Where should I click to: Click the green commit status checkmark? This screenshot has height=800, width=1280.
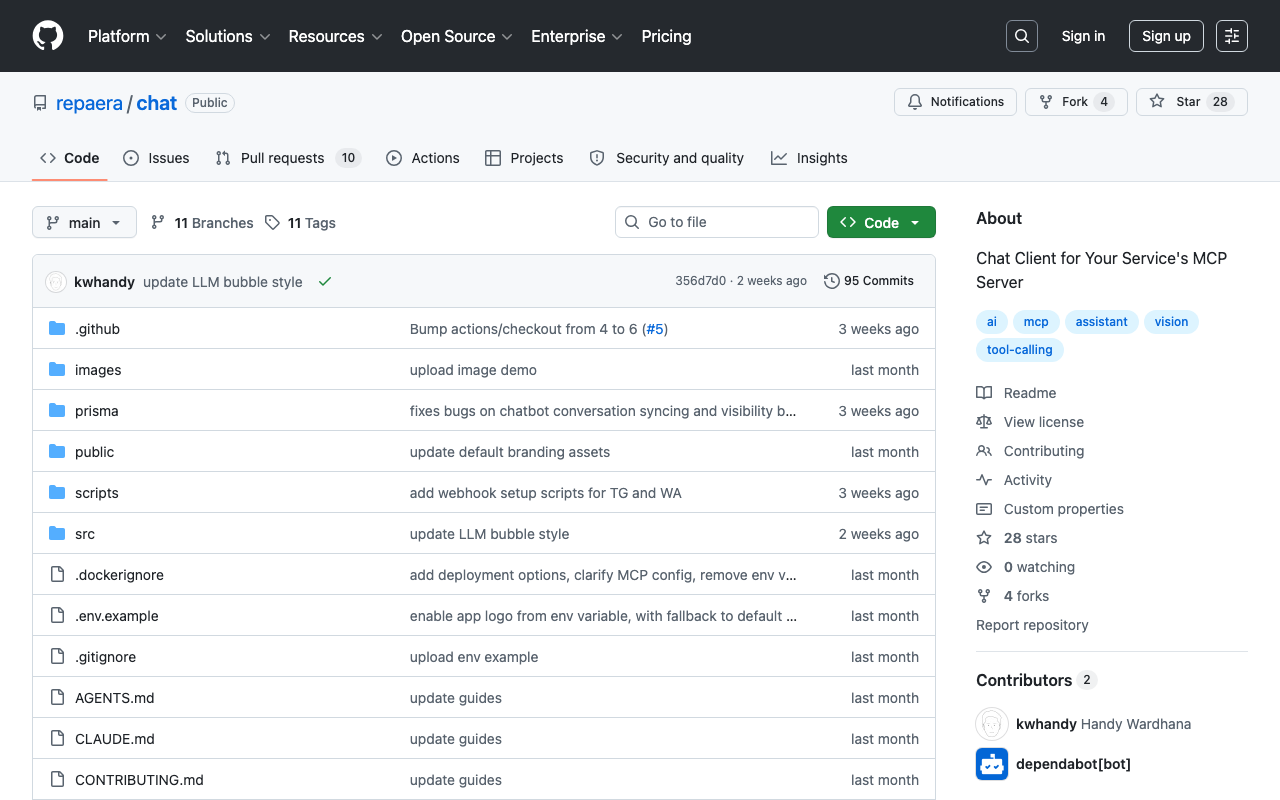click(325, 282)
